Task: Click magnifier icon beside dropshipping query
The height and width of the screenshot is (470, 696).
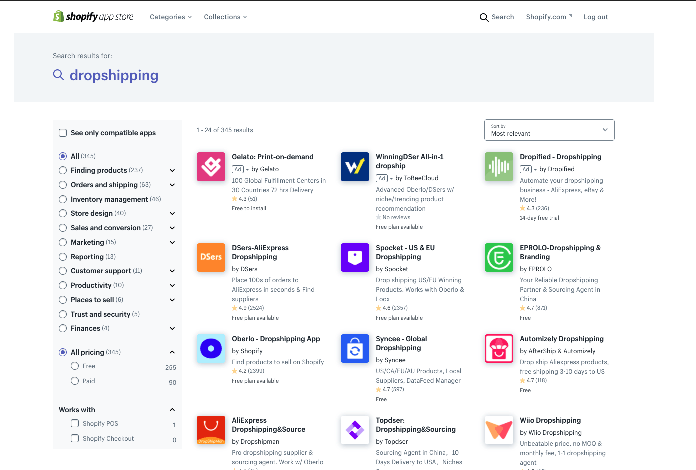Action: 58,75
